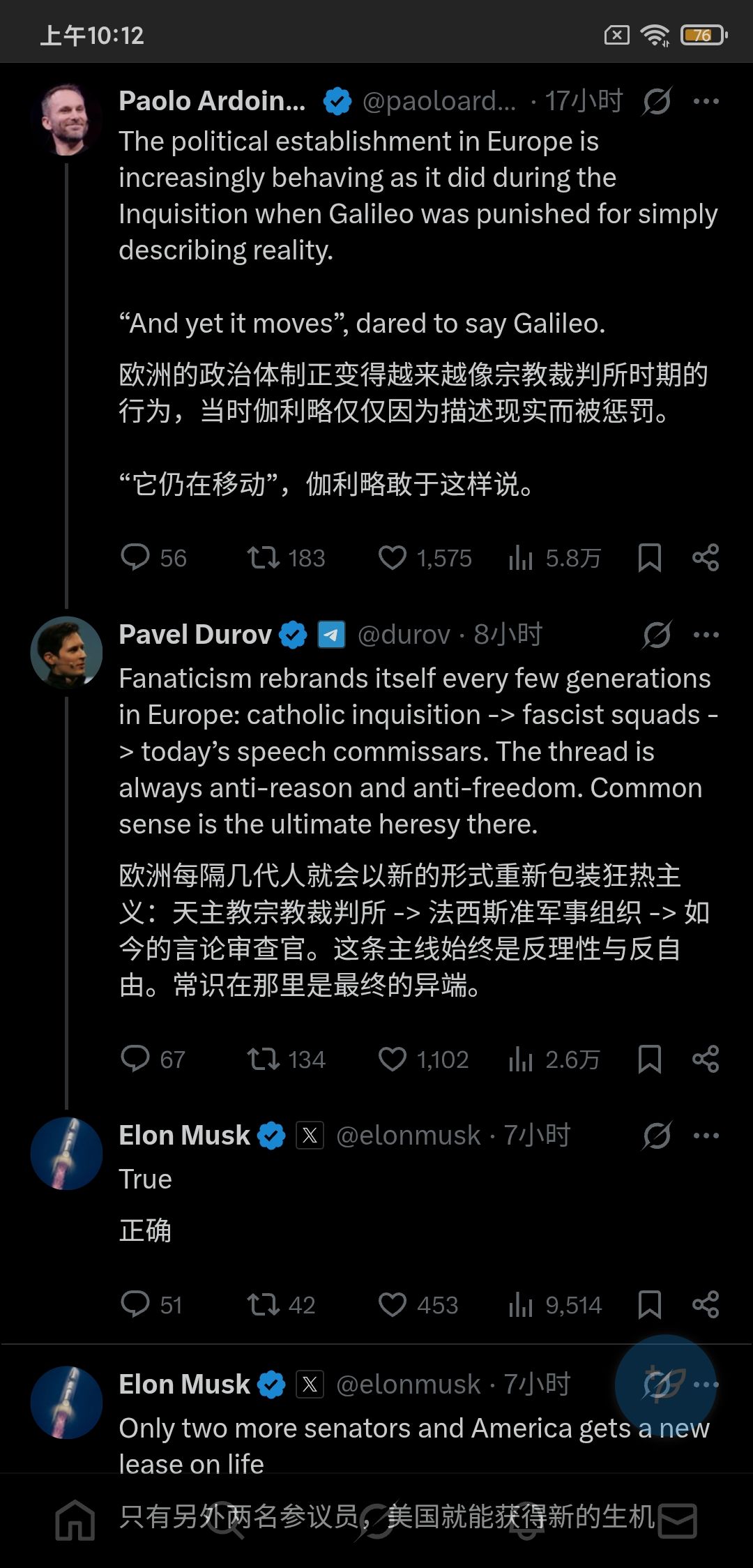Share Elon Musk's "True" tweet

(x=705, y=1304)
